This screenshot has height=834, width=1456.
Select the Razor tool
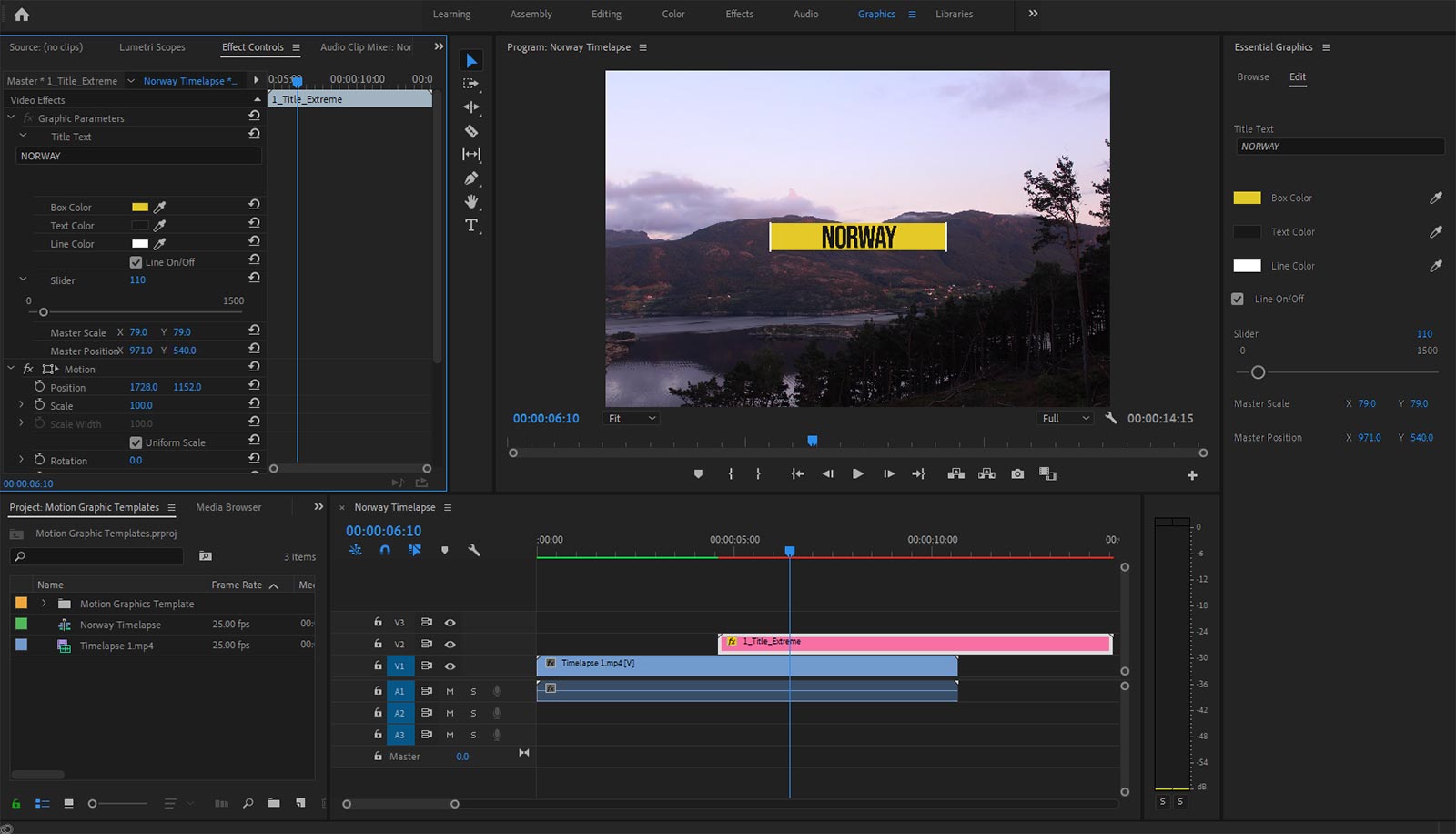tap(471, 131)
